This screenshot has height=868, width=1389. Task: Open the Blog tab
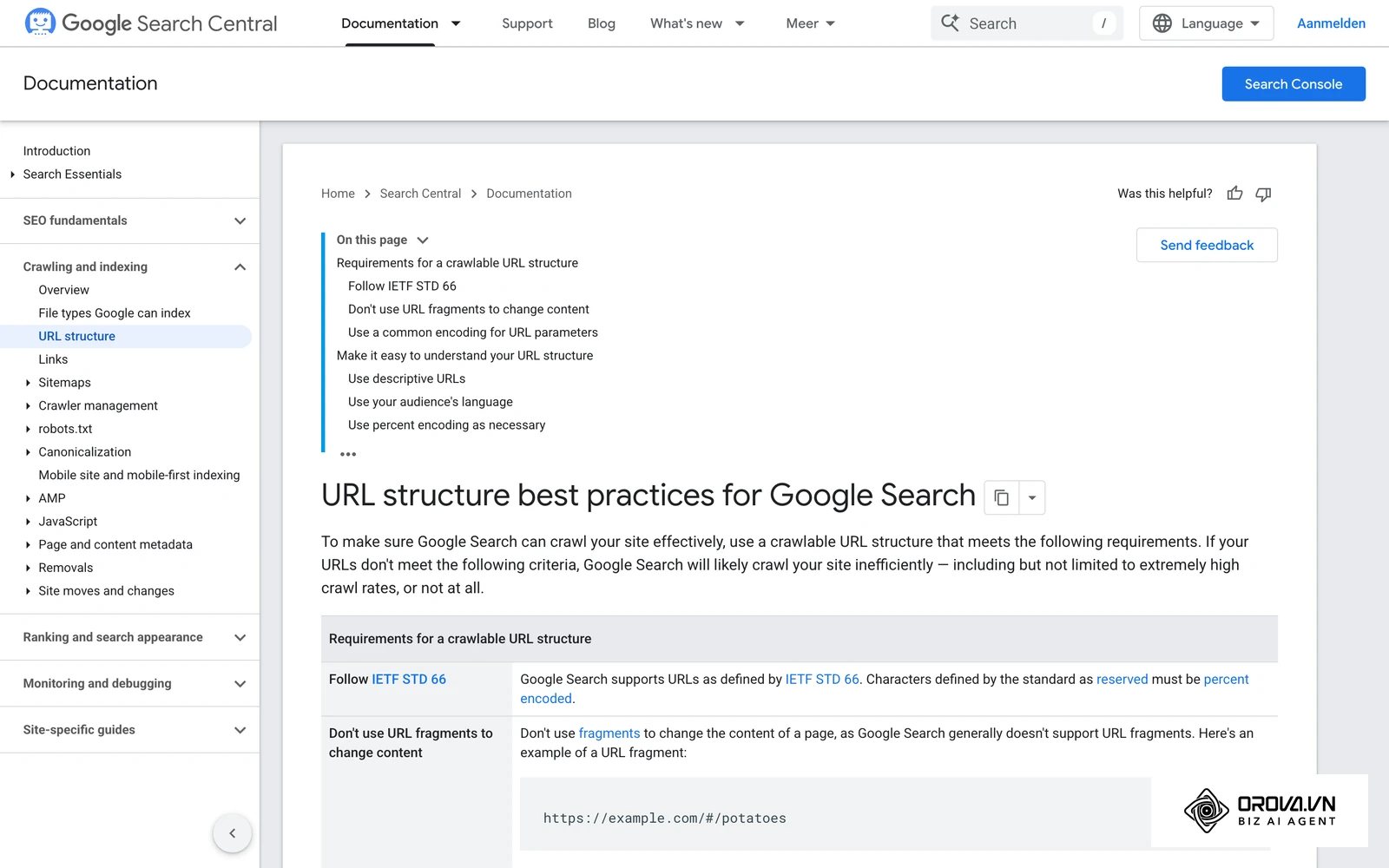point(602,23)
